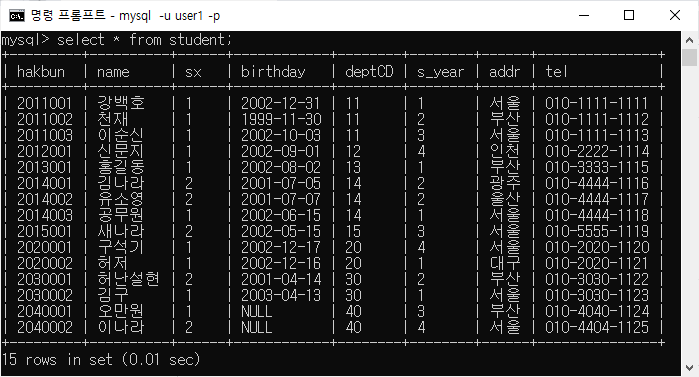The image size is (699, 377).
Task: Click birthday 1999-11-30
Action: click(x=281, y=119)
